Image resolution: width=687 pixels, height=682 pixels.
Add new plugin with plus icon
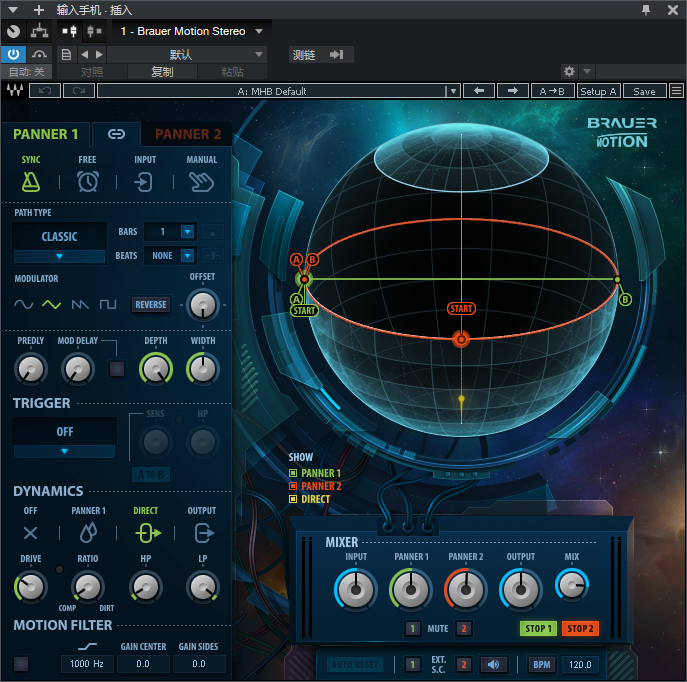pos(39,10)
